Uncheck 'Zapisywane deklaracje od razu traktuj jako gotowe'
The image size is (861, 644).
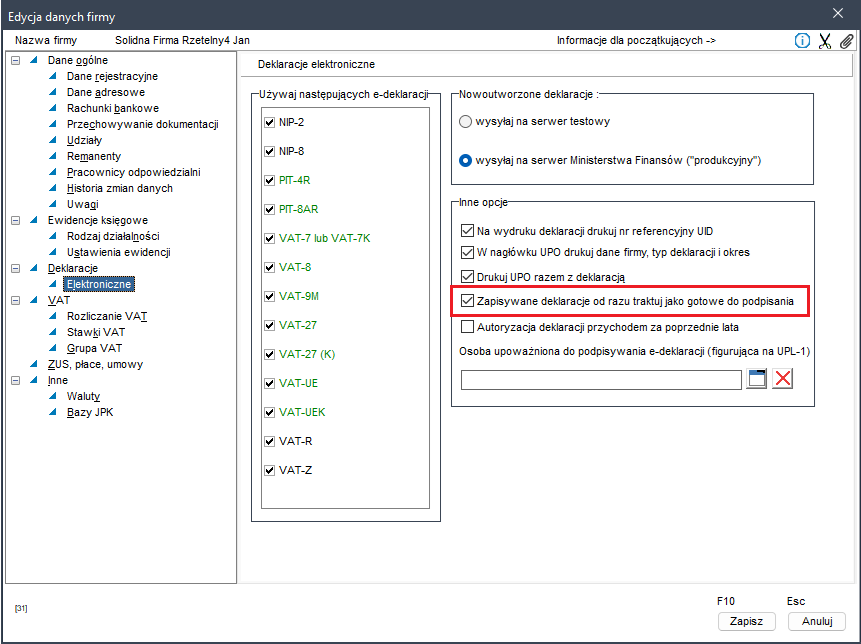(x=467, y=301)
